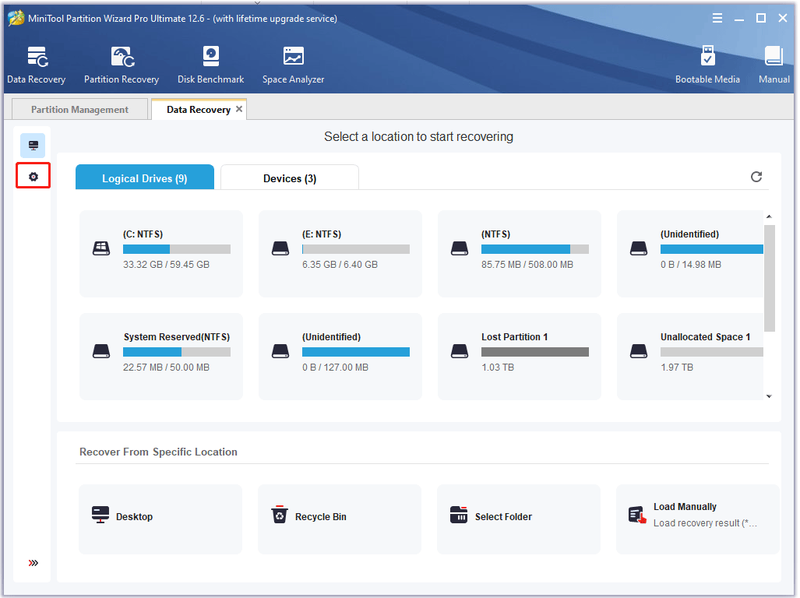Image resolution: width=800 pixels, height=598 pixels.
Task: Switch to the Devices (3) tab
Action: tap(290, 178)
